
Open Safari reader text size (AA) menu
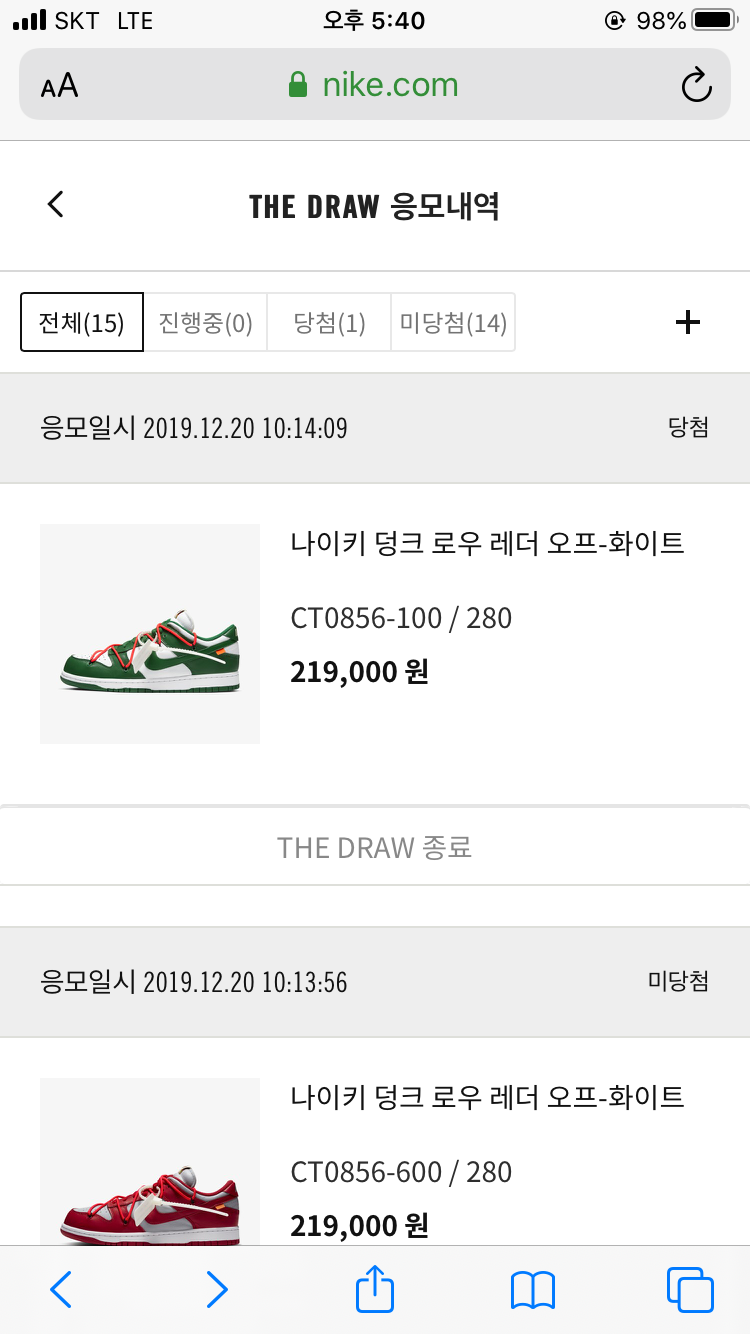(x=59, y=85)
